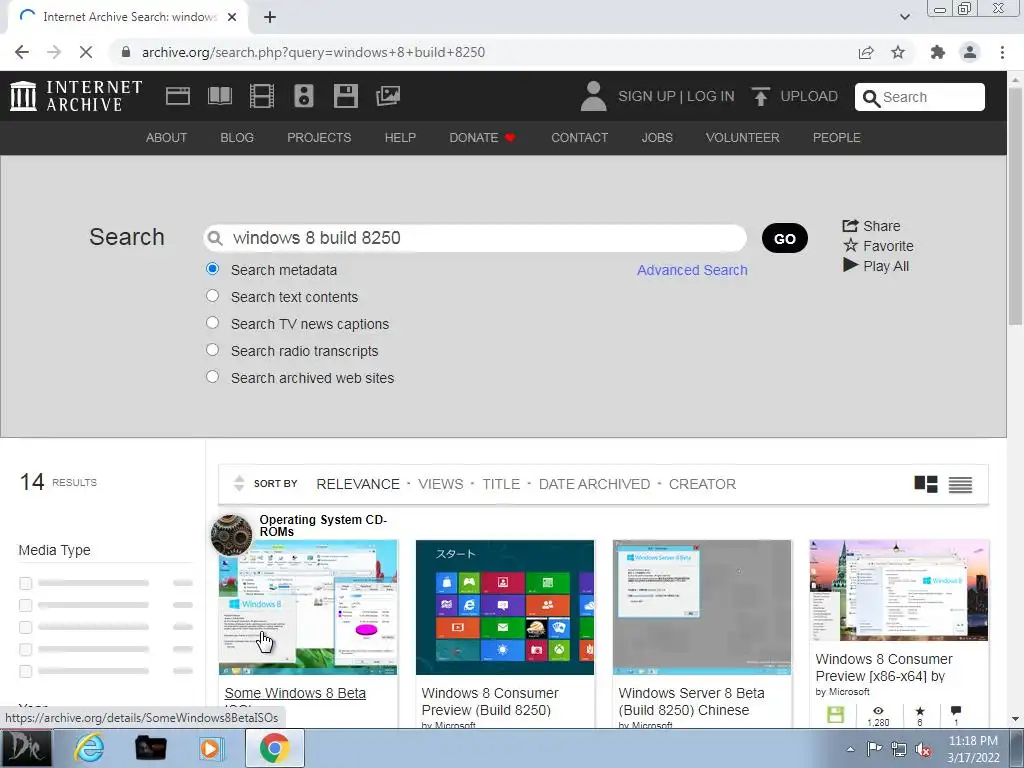Open the media player taskbar icon
The height and width of the screenshot is (768, 1024).
[x=210, y=748]
